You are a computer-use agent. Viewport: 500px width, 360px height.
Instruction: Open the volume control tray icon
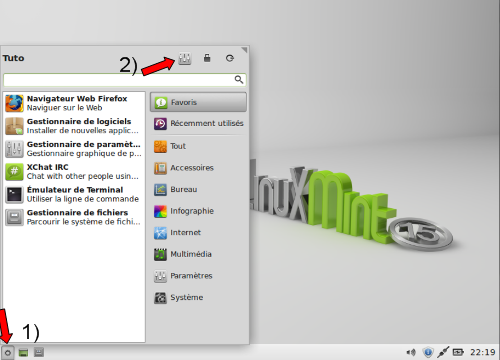[411, 352]
